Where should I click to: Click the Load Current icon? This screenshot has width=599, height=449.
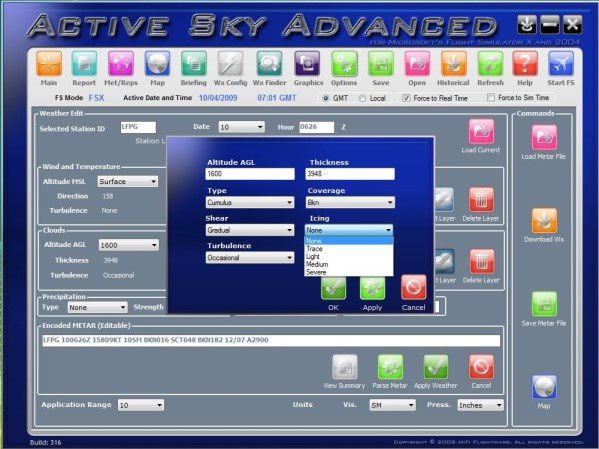tap(481, 131)
